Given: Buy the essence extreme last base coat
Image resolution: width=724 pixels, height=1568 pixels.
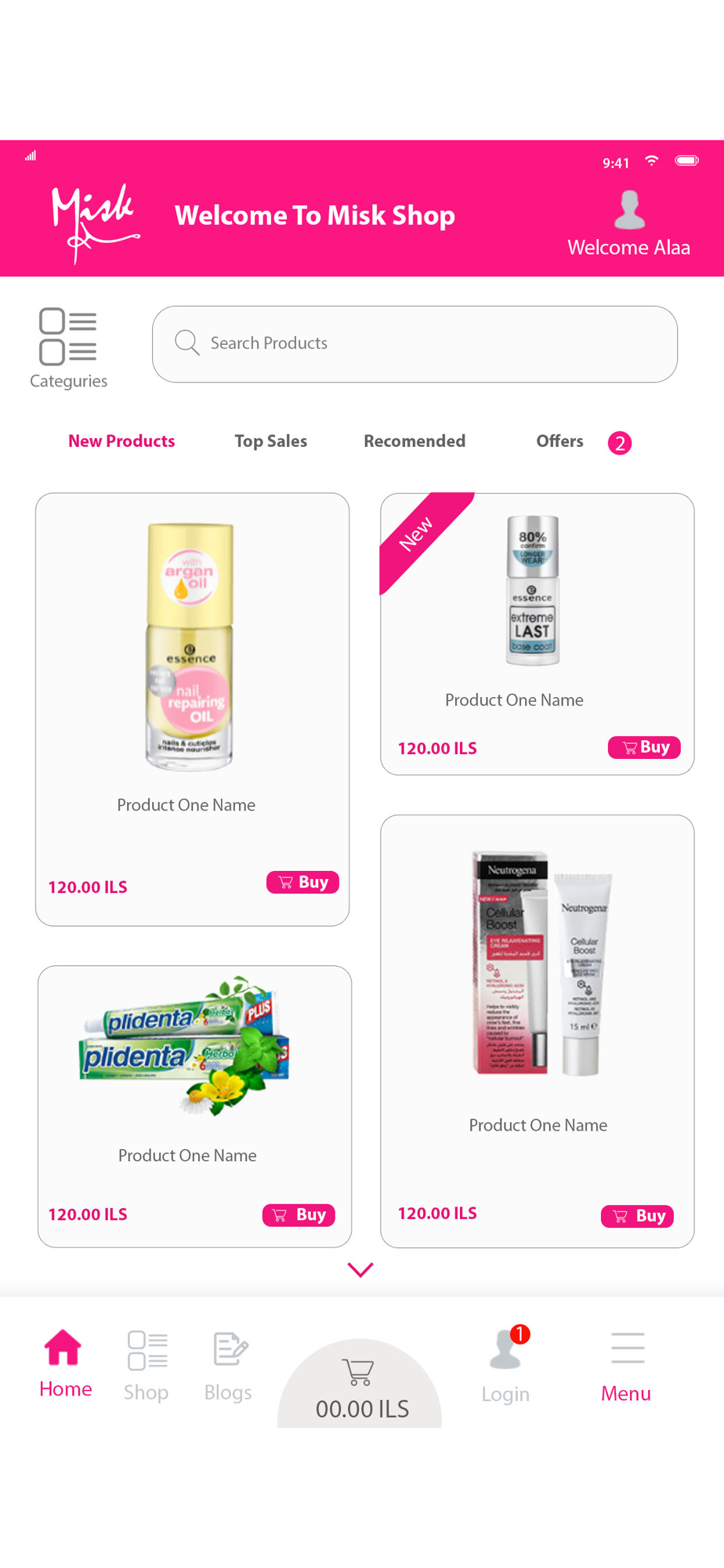Looking at the screenshot, I should tap(644, 747).
